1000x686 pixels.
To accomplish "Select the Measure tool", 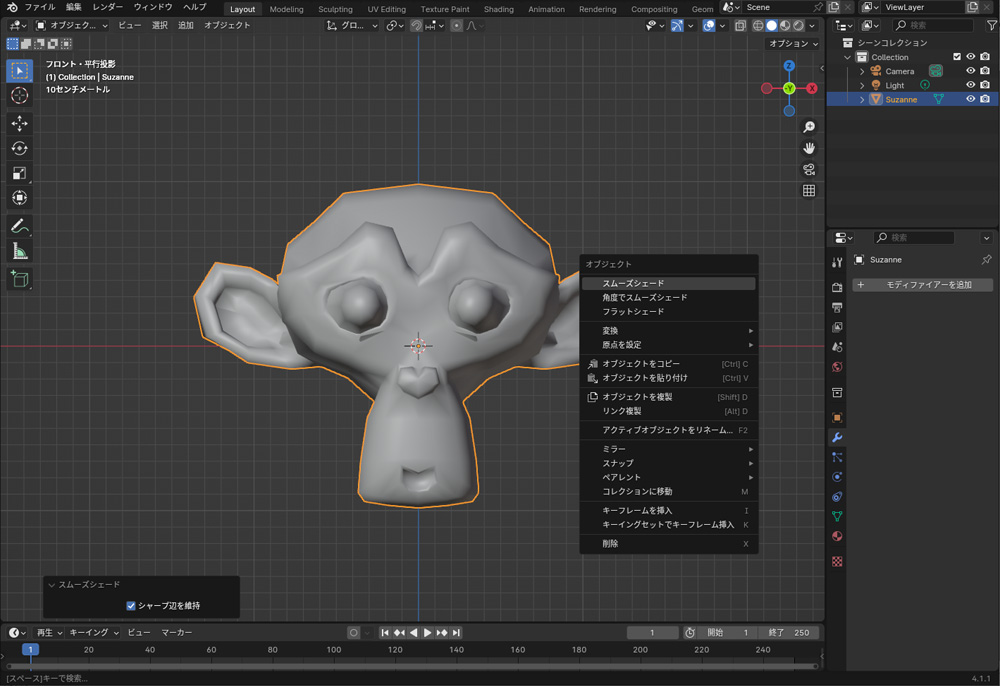I will click(19, 251).
